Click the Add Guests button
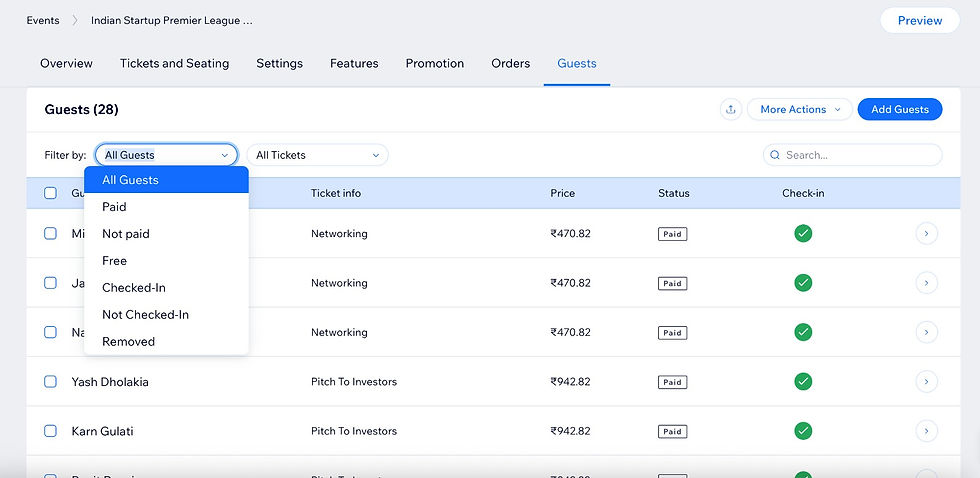Image resolution: width=980 pixels, height=478 pixels. (x=900, y=109)
